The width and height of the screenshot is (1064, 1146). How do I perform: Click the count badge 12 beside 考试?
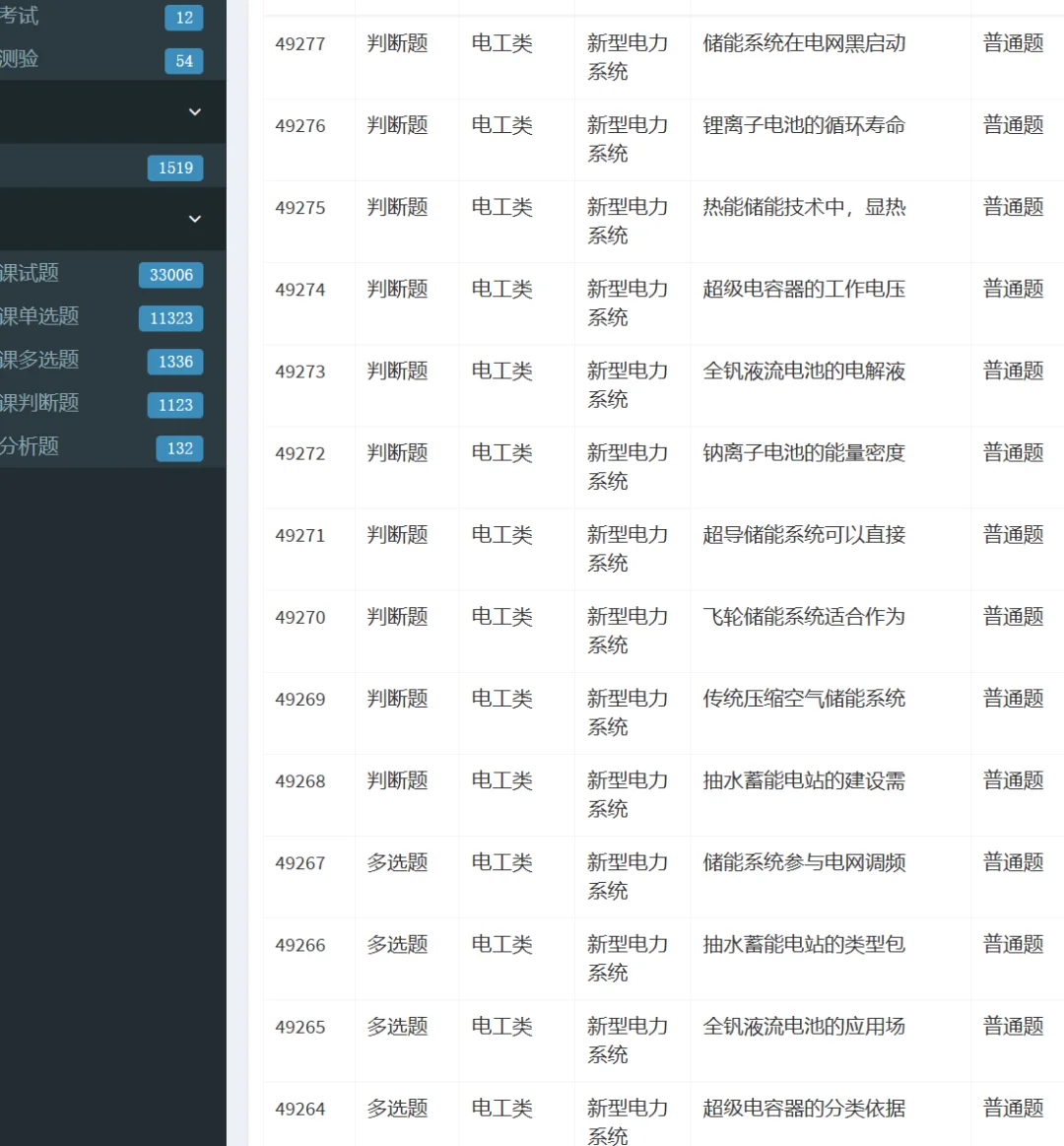183,17
